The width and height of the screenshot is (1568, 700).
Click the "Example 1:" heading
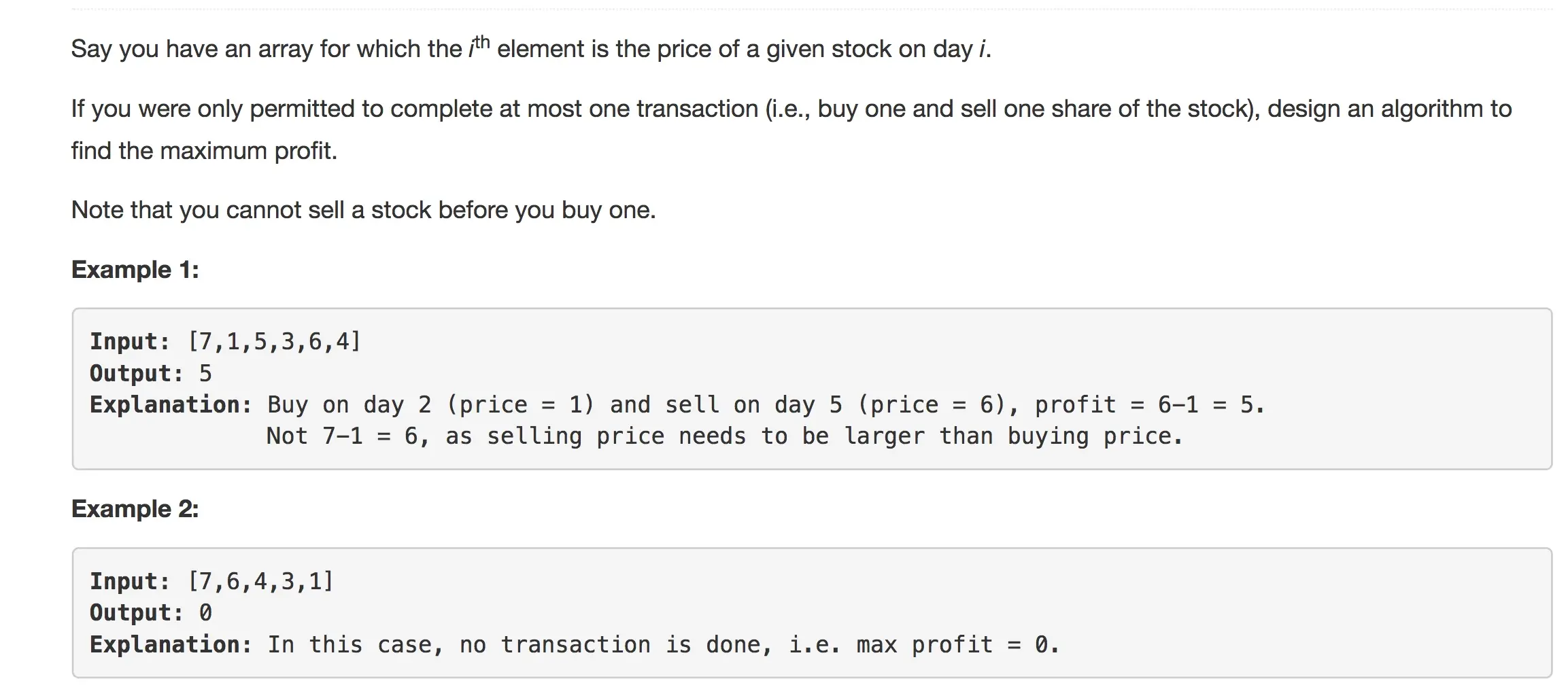(x=135, y=270)
